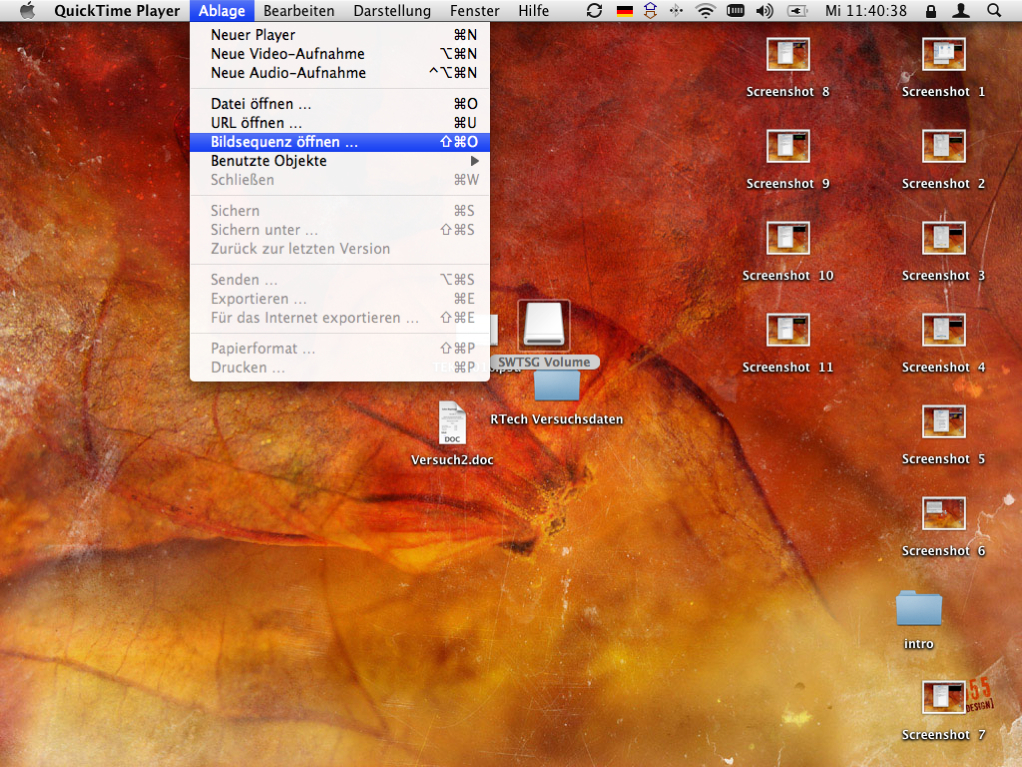Select Datei öffnen menu entry
Image resolution: width=1022 pixels, height=767 pixels.
tap(340, 104)
